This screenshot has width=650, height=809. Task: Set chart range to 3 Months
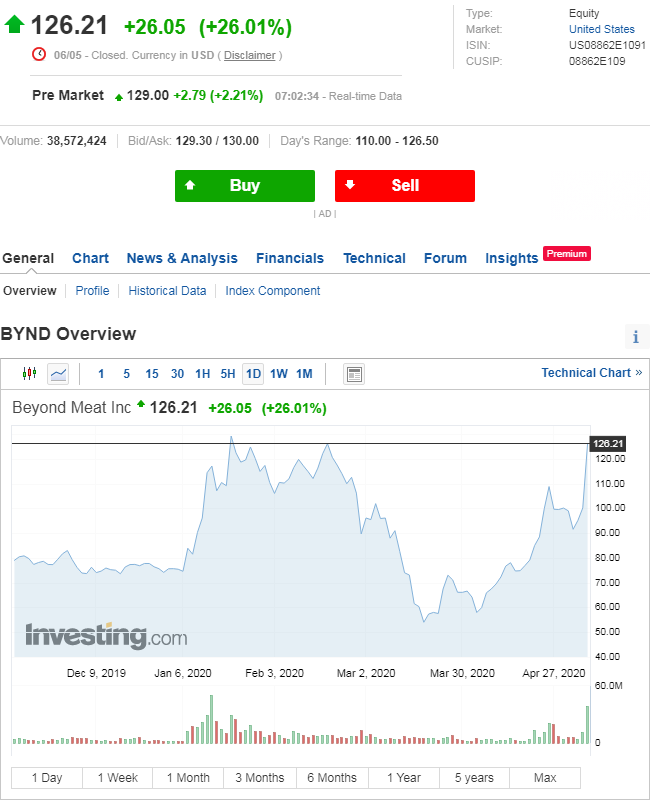click(260, 778)
